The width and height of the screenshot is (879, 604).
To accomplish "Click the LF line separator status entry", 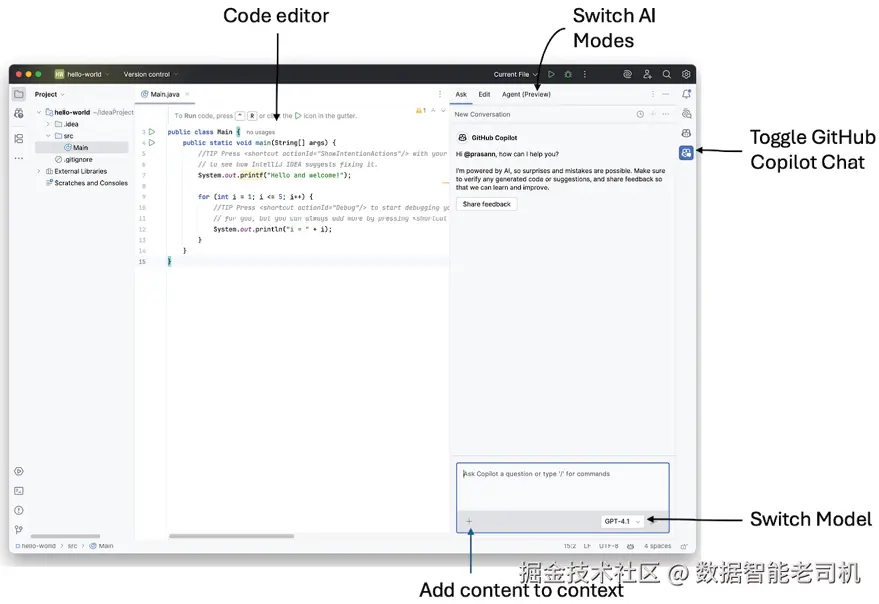I will 587,546.
